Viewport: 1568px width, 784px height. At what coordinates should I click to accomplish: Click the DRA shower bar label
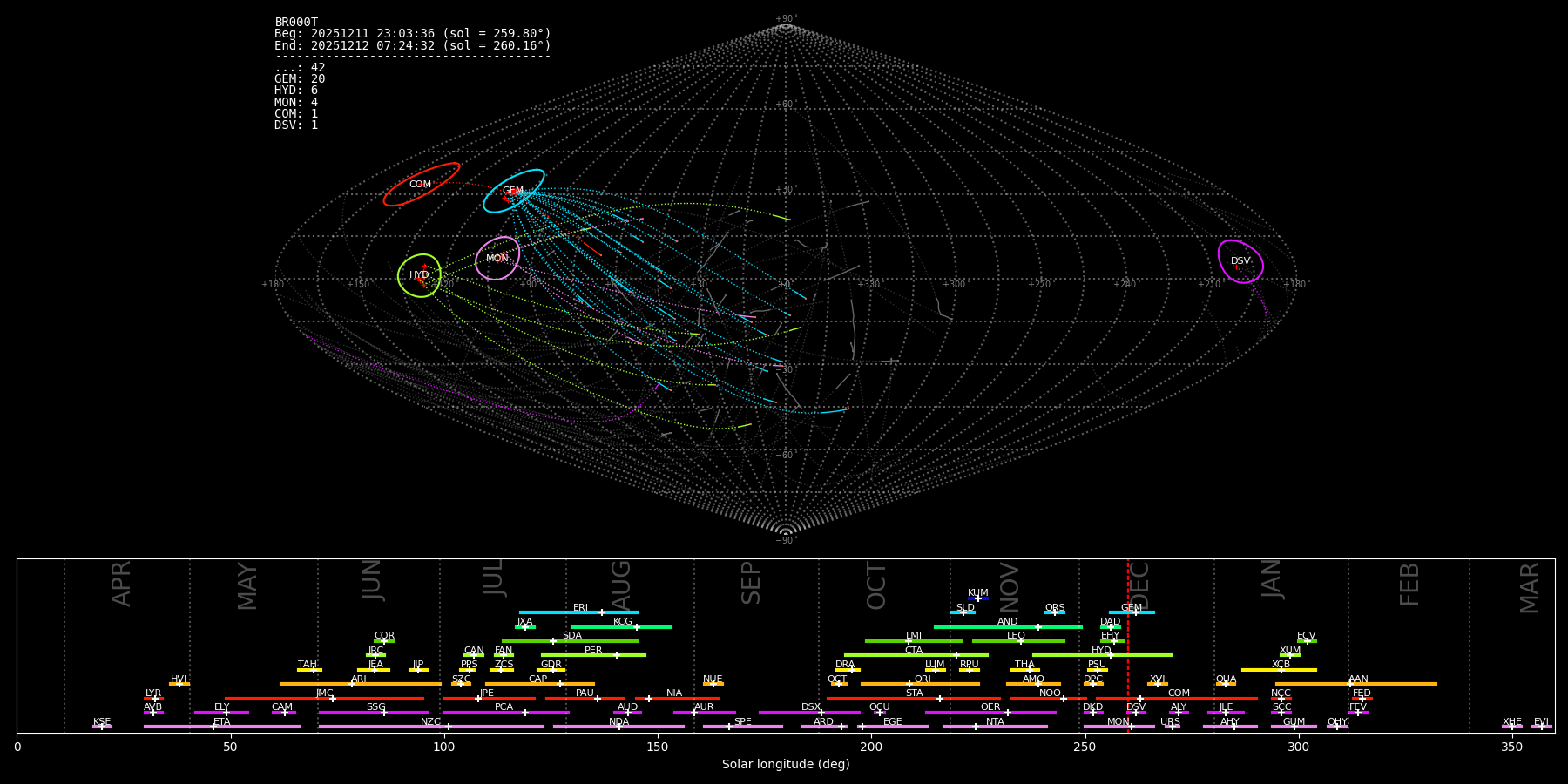point(845,664)
